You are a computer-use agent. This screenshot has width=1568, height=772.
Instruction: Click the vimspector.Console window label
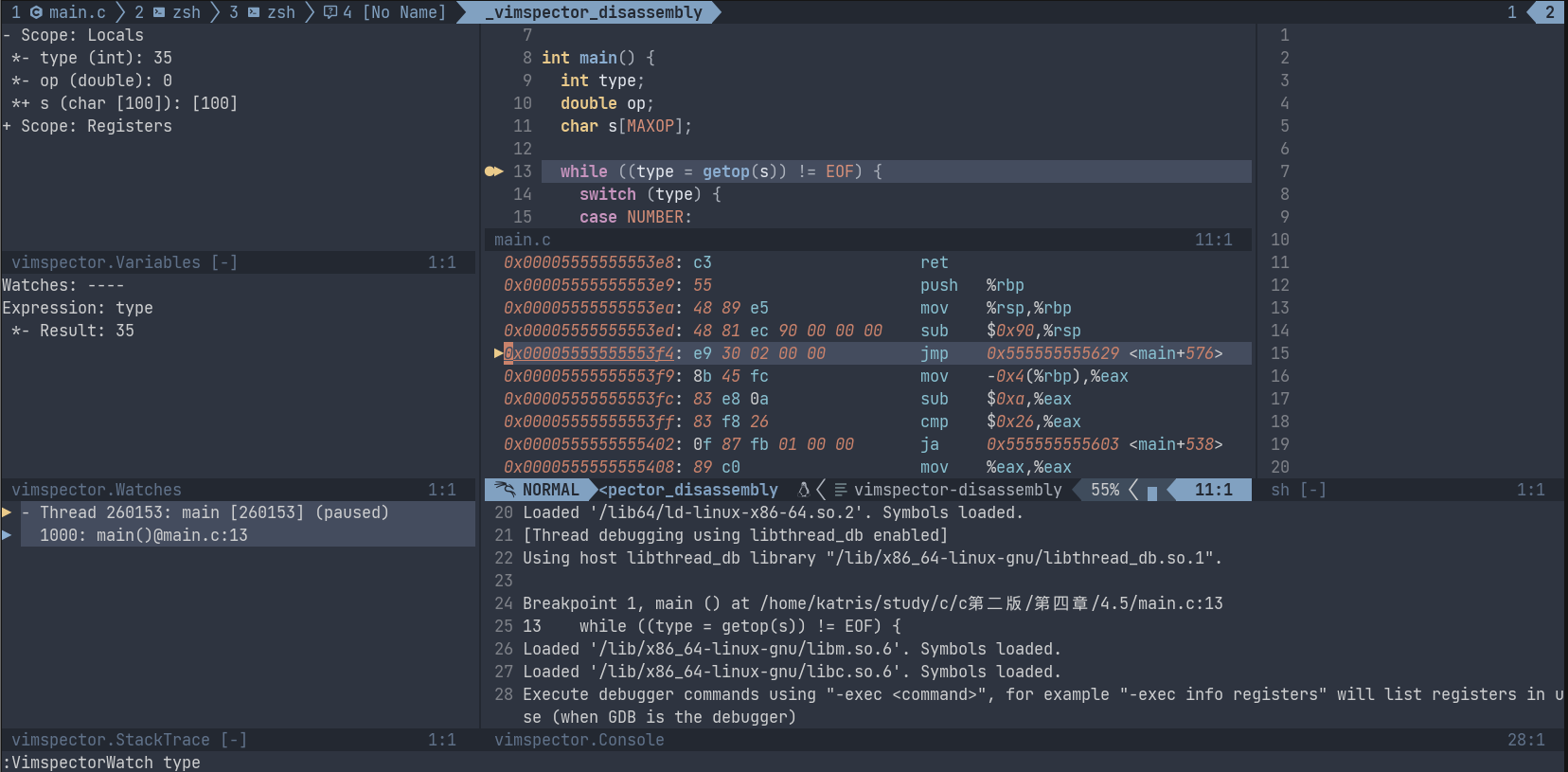(x=579, y=740)
